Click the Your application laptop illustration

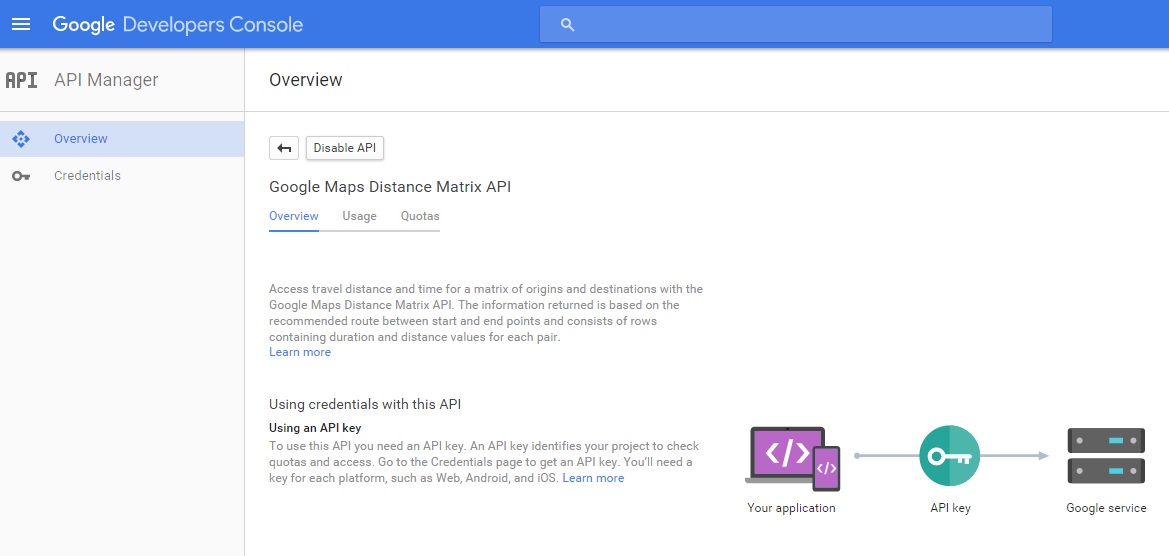(x=793, y=458)
